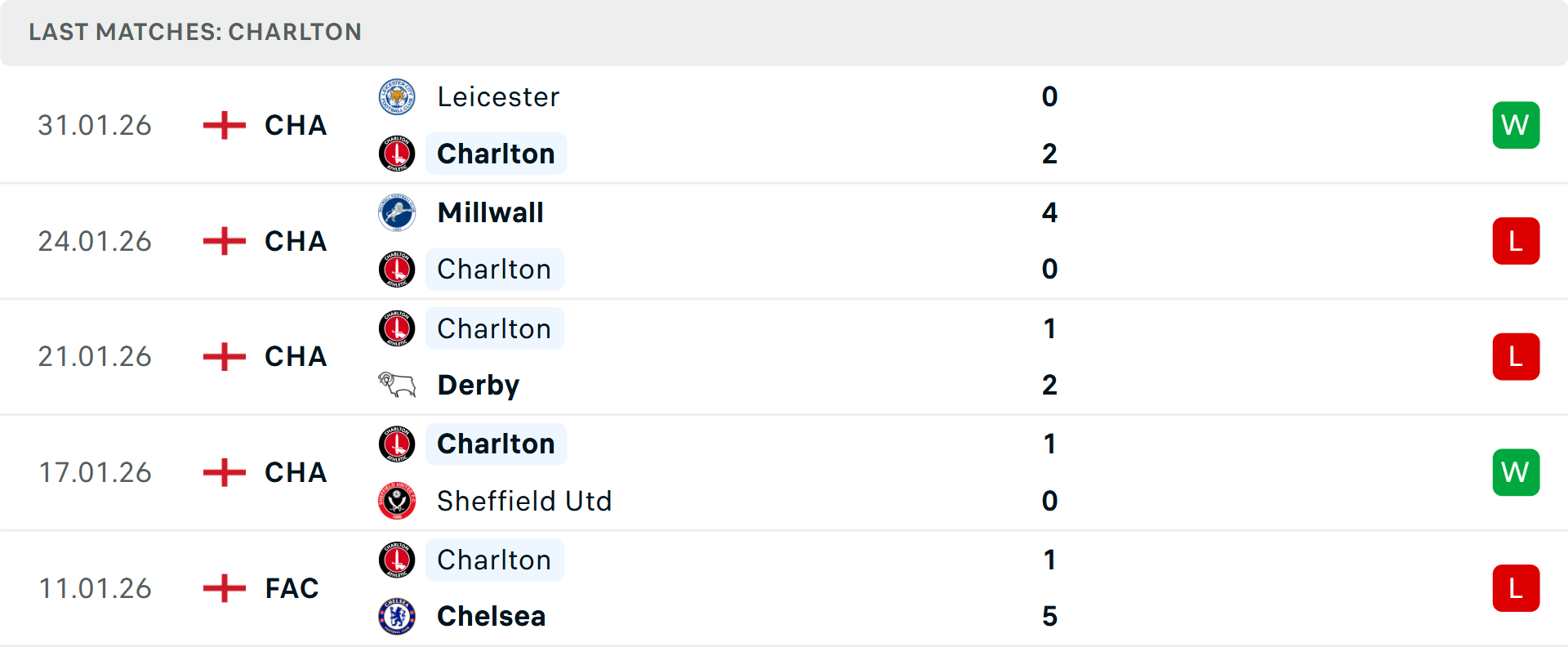Open the Millwall team link
The image size is (1568, 647).
pyautogui.click(x=490, y=212)
